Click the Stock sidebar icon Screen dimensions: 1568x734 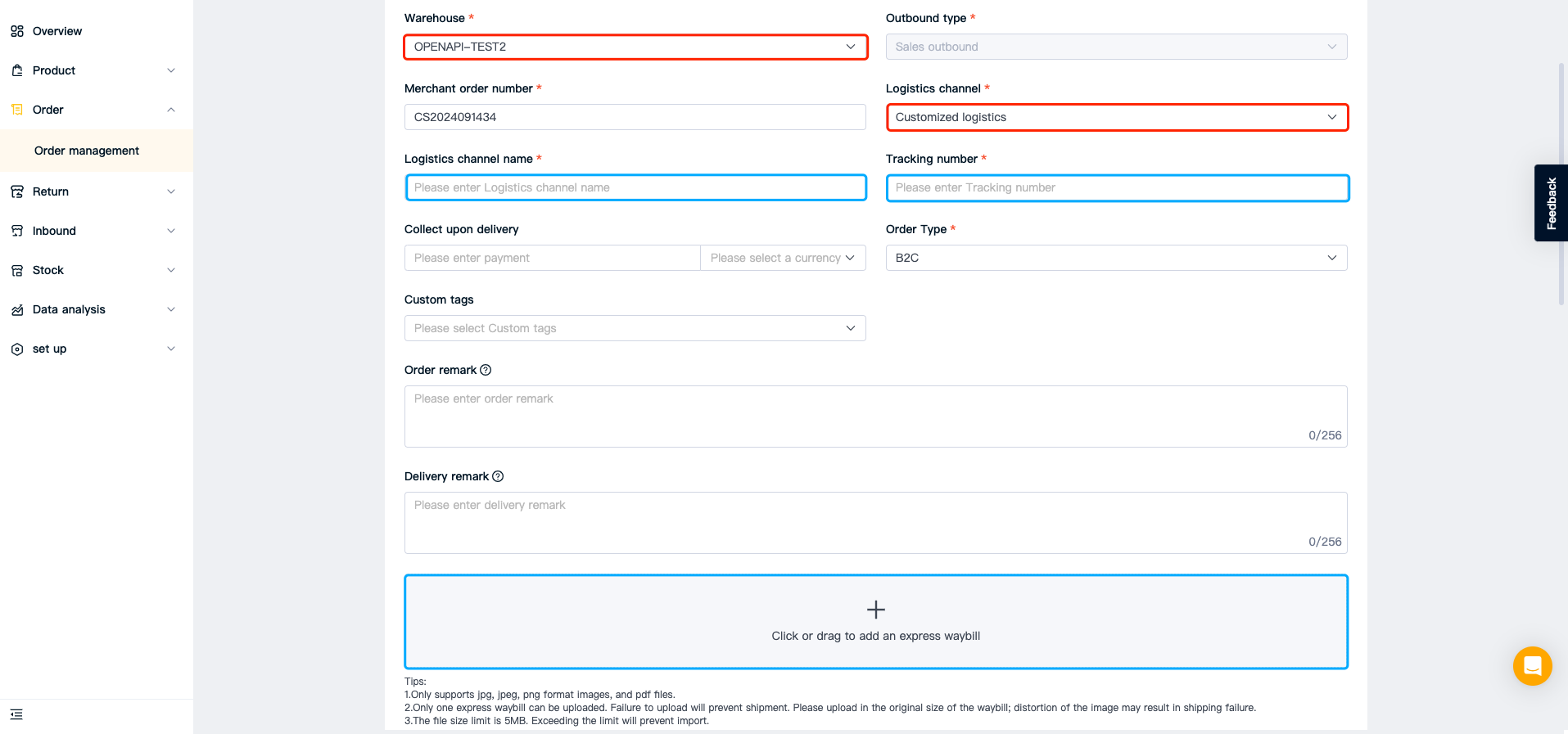coord(17,270)
